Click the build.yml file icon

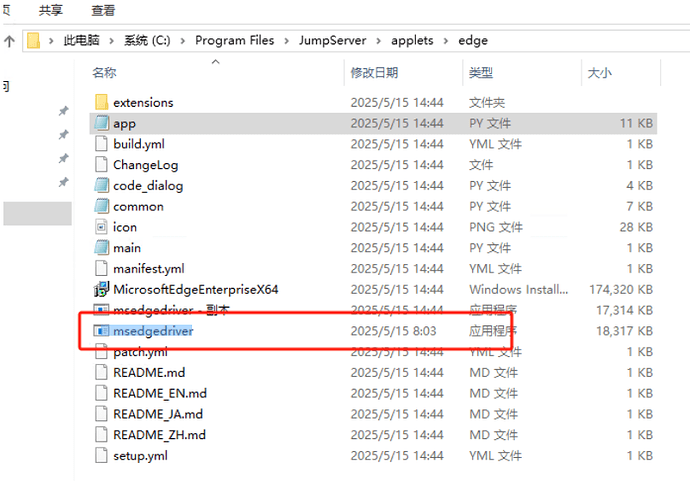point(101,143)
